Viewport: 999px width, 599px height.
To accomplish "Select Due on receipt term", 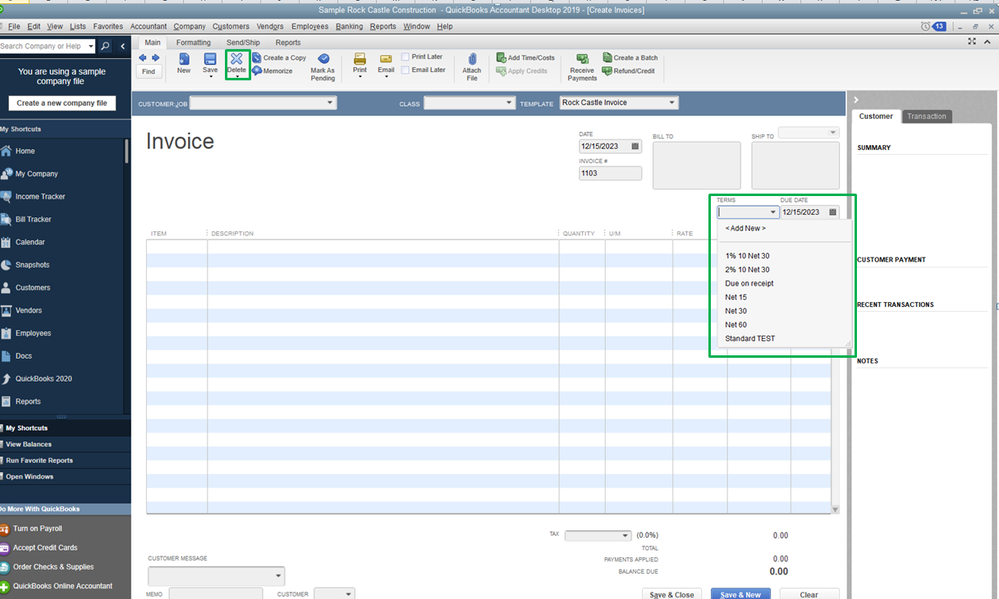I will [x=749, y=284].
